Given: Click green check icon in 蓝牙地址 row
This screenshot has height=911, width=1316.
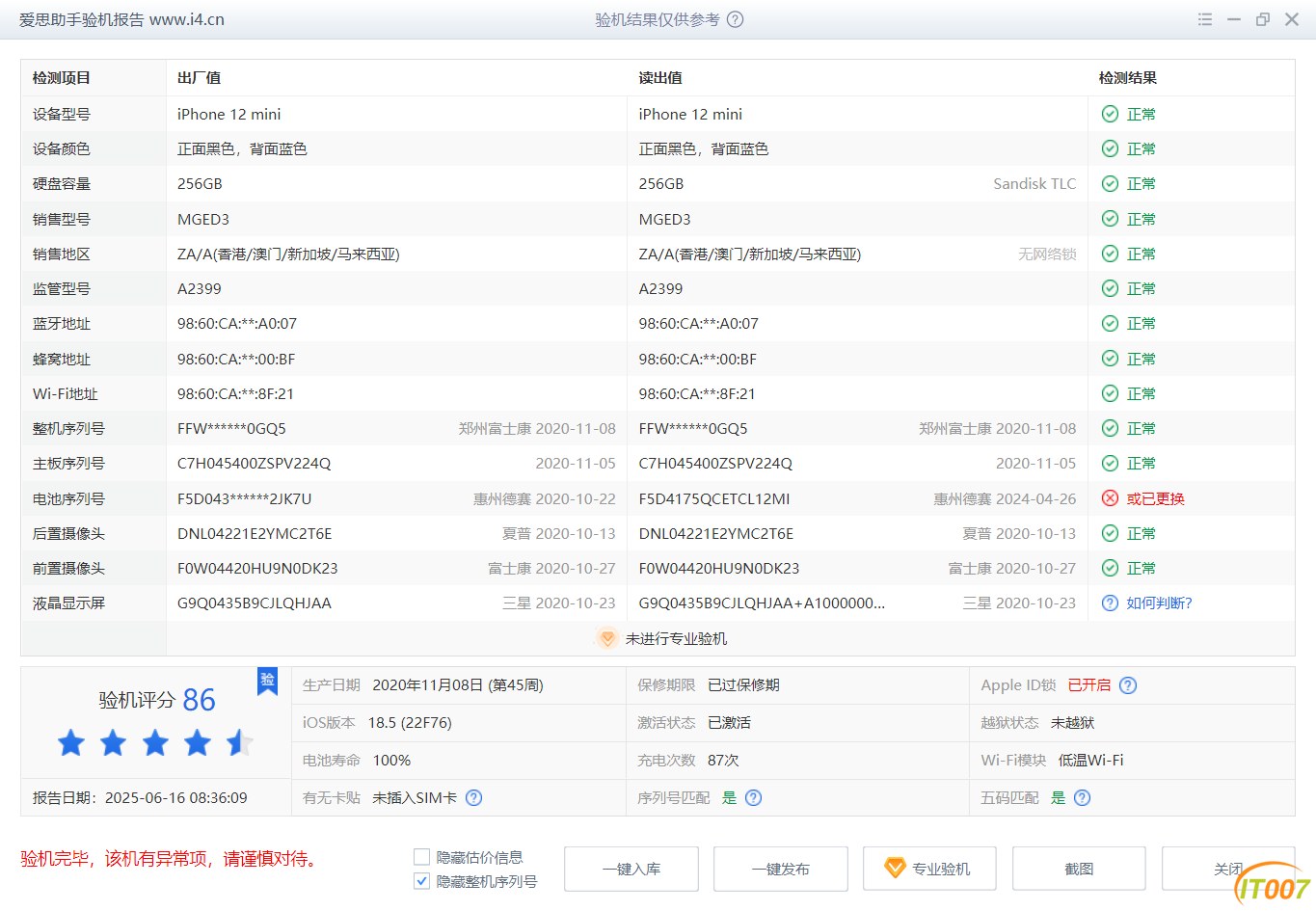Looking at the screenshot, I should [x=1110, y=323].
